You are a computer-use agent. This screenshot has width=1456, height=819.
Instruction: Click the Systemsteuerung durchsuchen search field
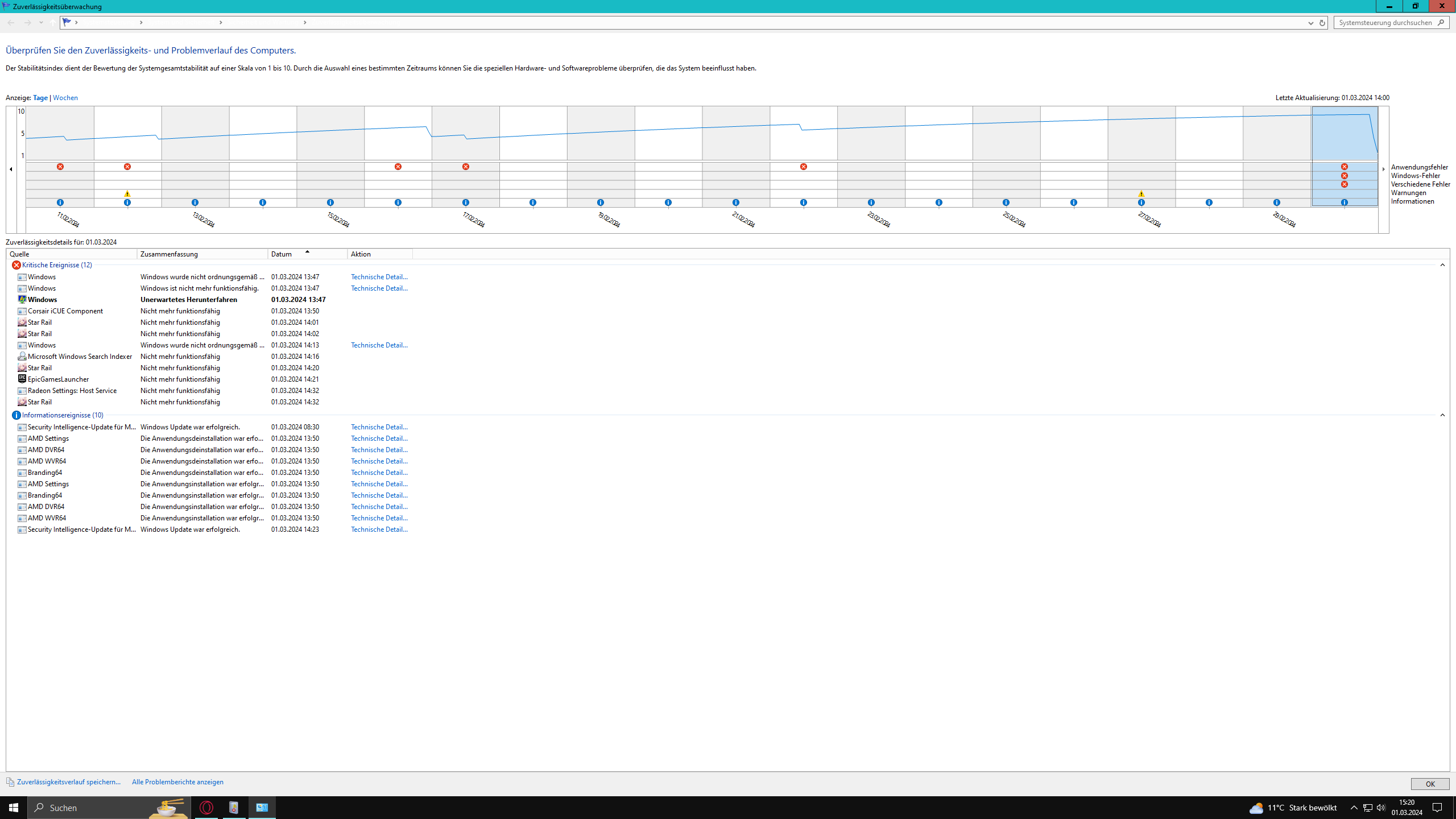pos(1385,23)
